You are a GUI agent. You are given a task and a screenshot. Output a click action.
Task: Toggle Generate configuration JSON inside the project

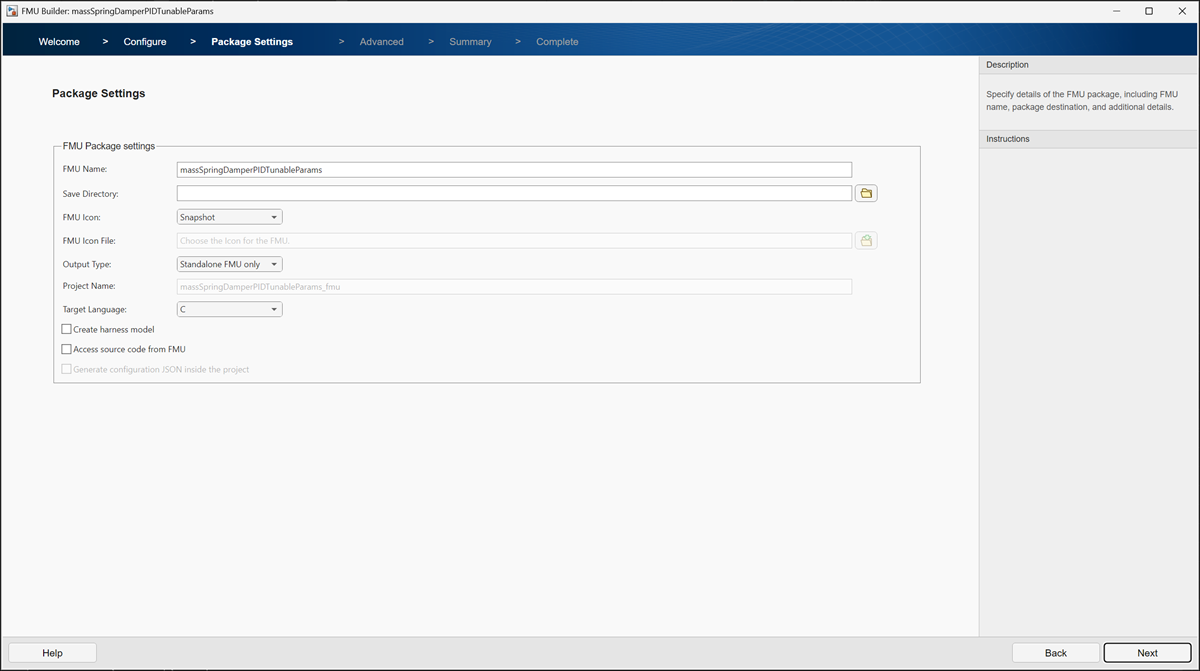tap(66, 369)
